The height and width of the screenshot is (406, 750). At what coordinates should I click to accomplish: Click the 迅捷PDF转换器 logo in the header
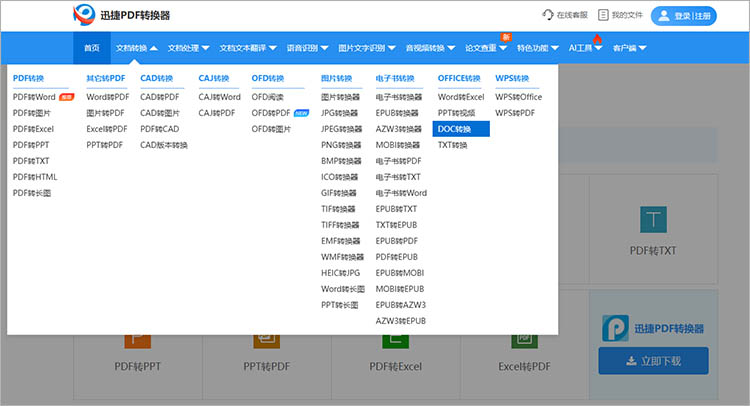[121, 15]
